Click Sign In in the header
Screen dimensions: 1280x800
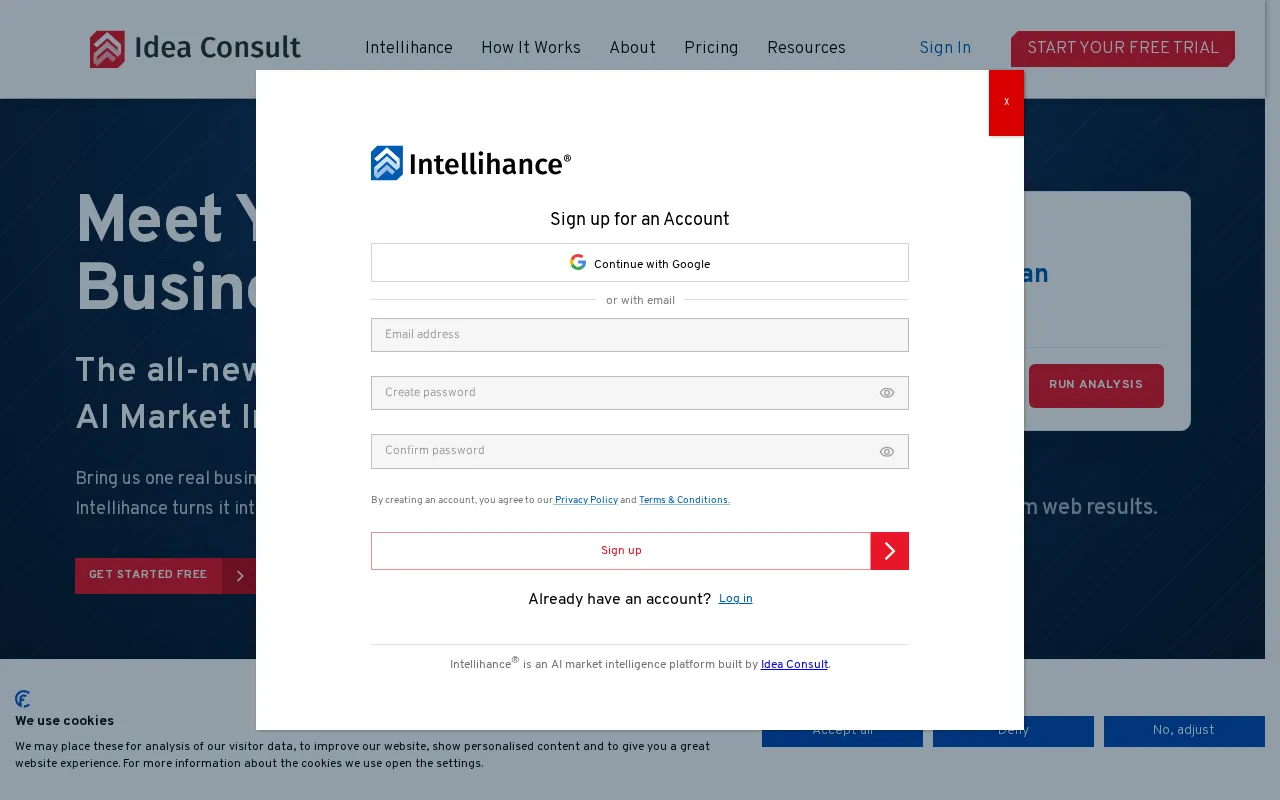[945, 48]
